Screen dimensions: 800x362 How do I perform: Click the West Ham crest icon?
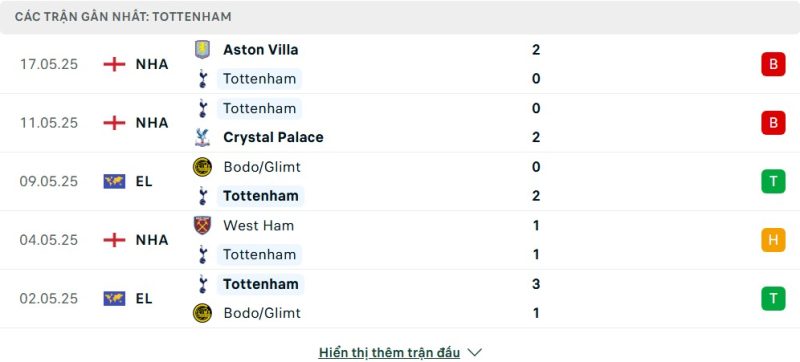click(203, 225)
